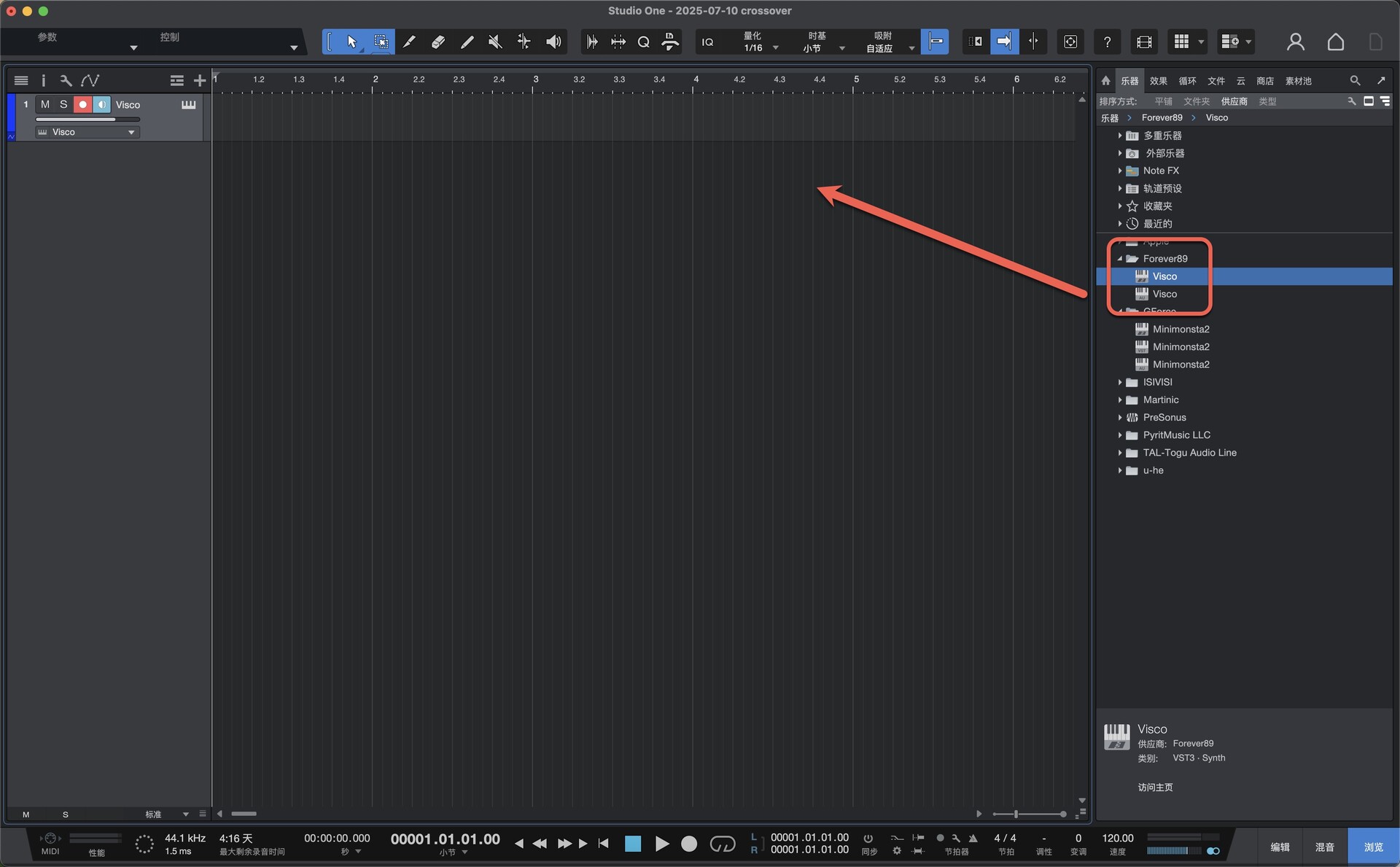Click the Stop button in transport

[633, 844]
